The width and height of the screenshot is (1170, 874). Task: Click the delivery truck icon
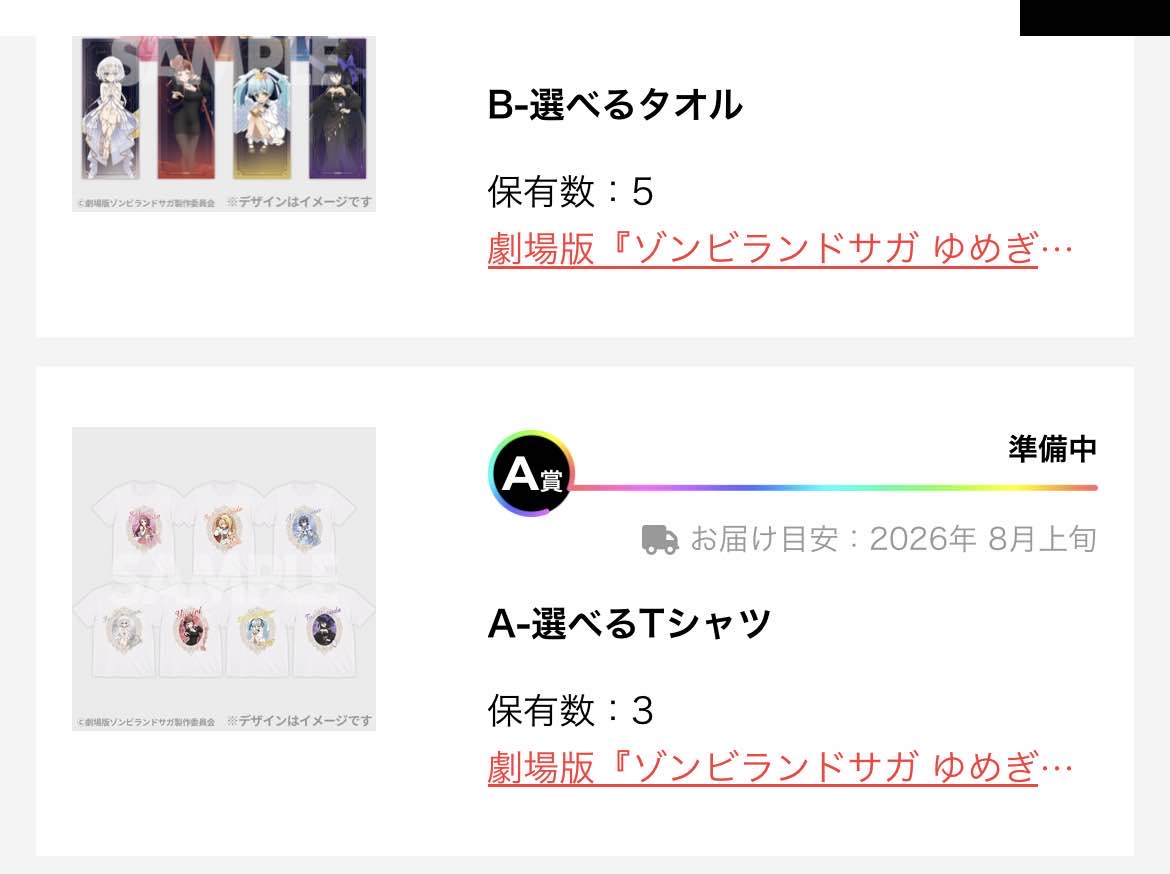click(660, 539)
